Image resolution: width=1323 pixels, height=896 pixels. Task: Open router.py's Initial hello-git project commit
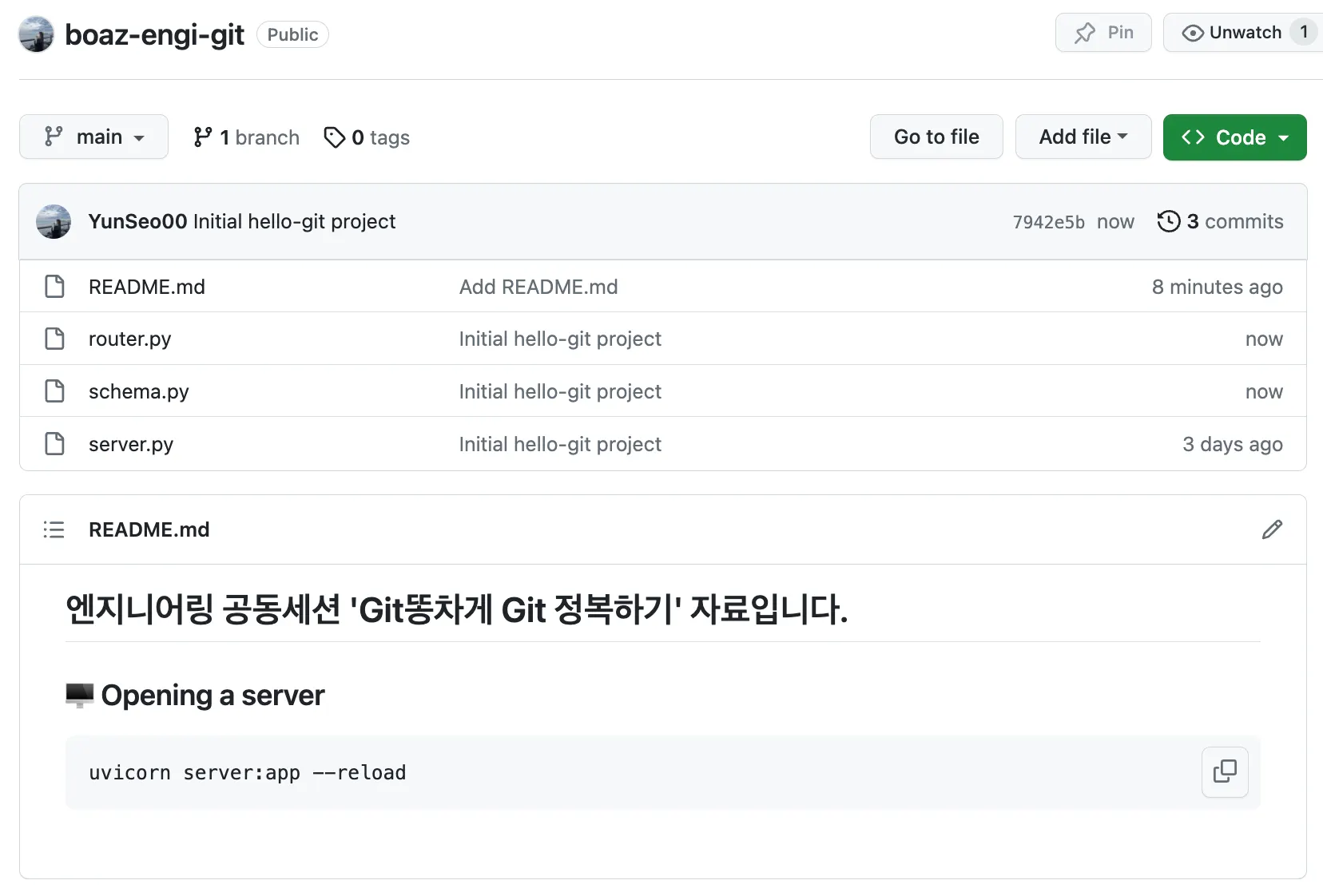click(x=560, y=339)
